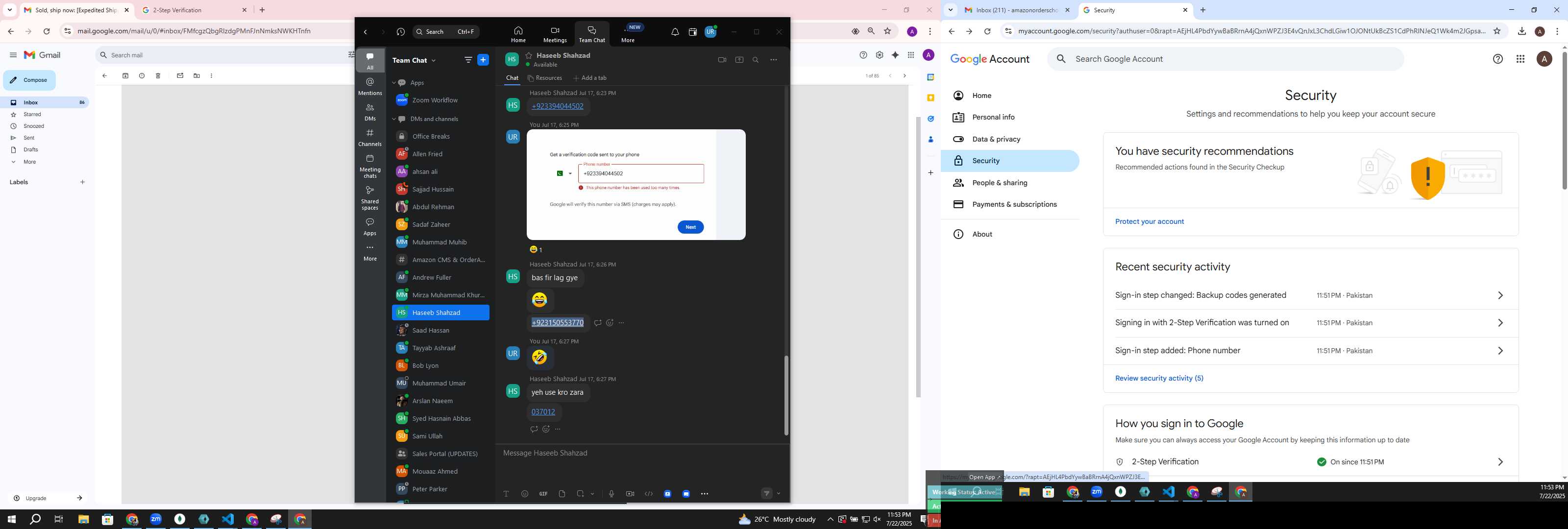
Task: Click Search Google Account field
Action: coord(1226,59)
